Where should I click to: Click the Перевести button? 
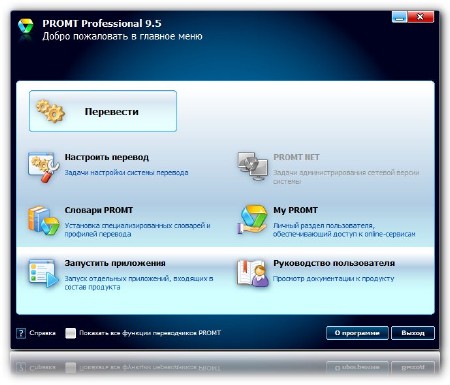coord(103,111)
